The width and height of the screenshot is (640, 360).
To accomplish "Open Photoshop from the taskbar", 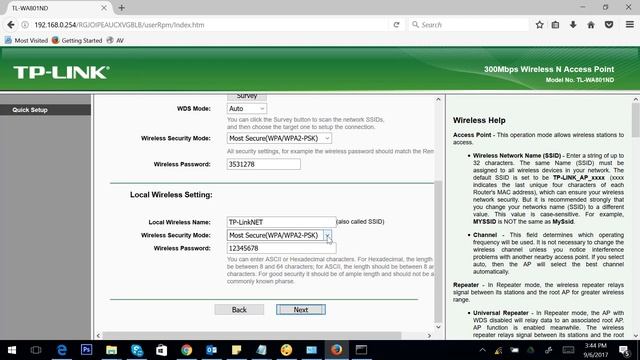I will coord(87,350).
